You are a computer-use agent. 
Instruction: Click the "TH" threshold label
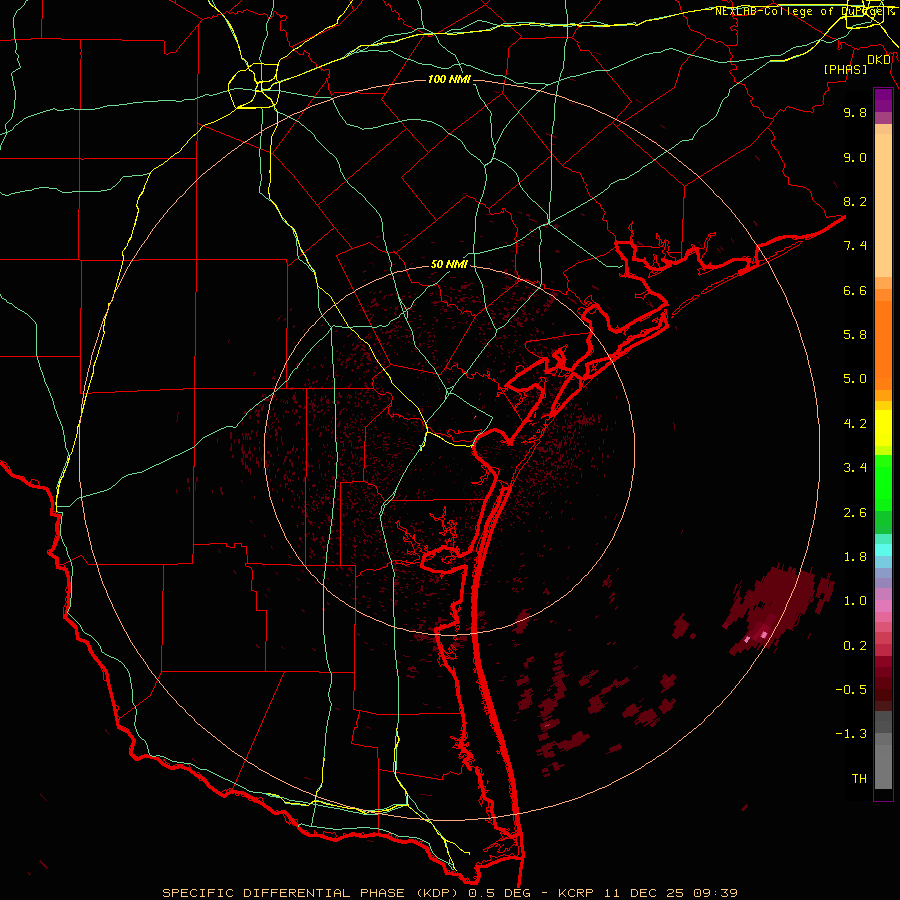tap(859, 779)
